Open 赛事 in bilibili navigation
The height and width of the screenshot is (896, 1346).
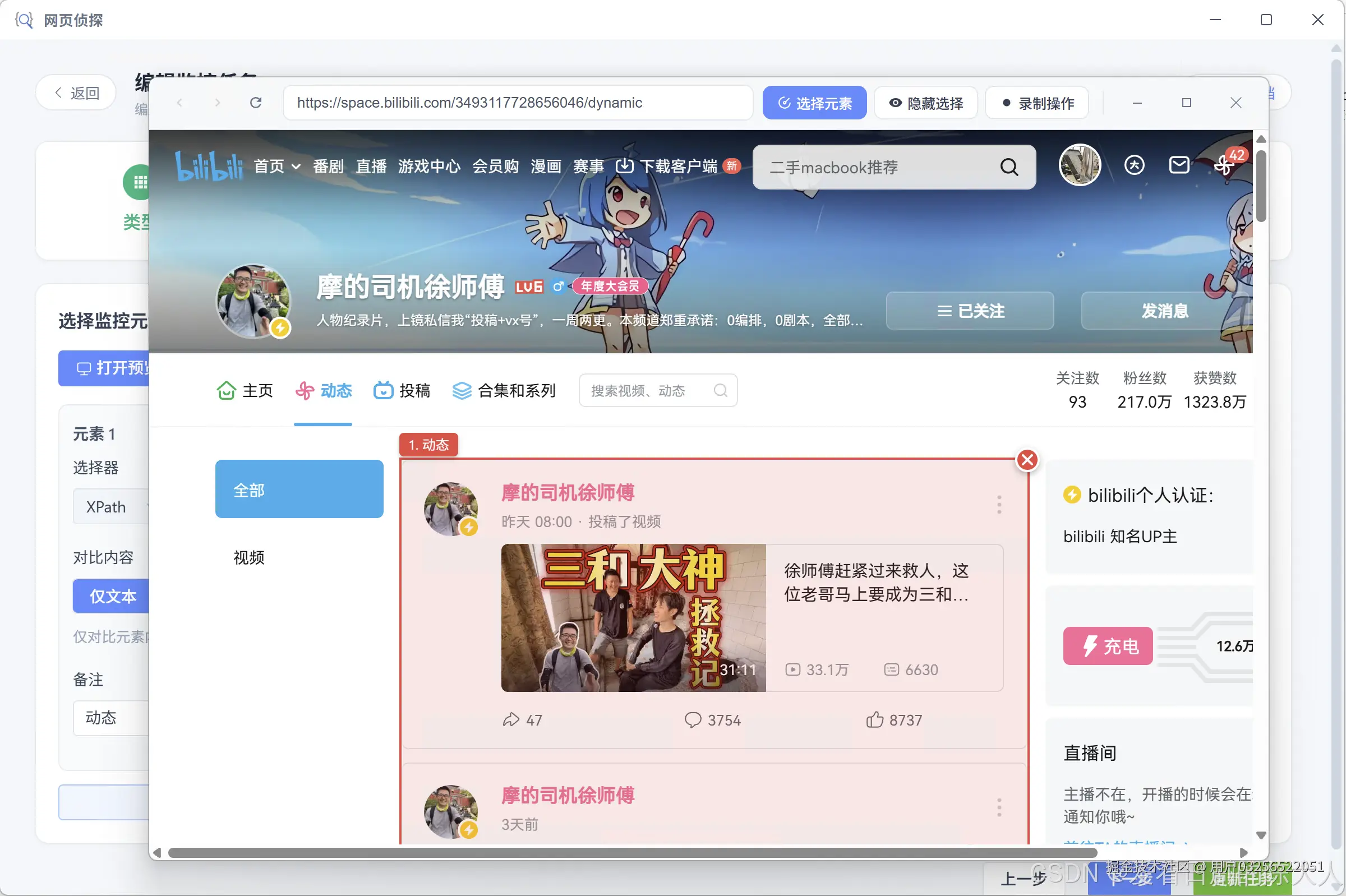588,167
